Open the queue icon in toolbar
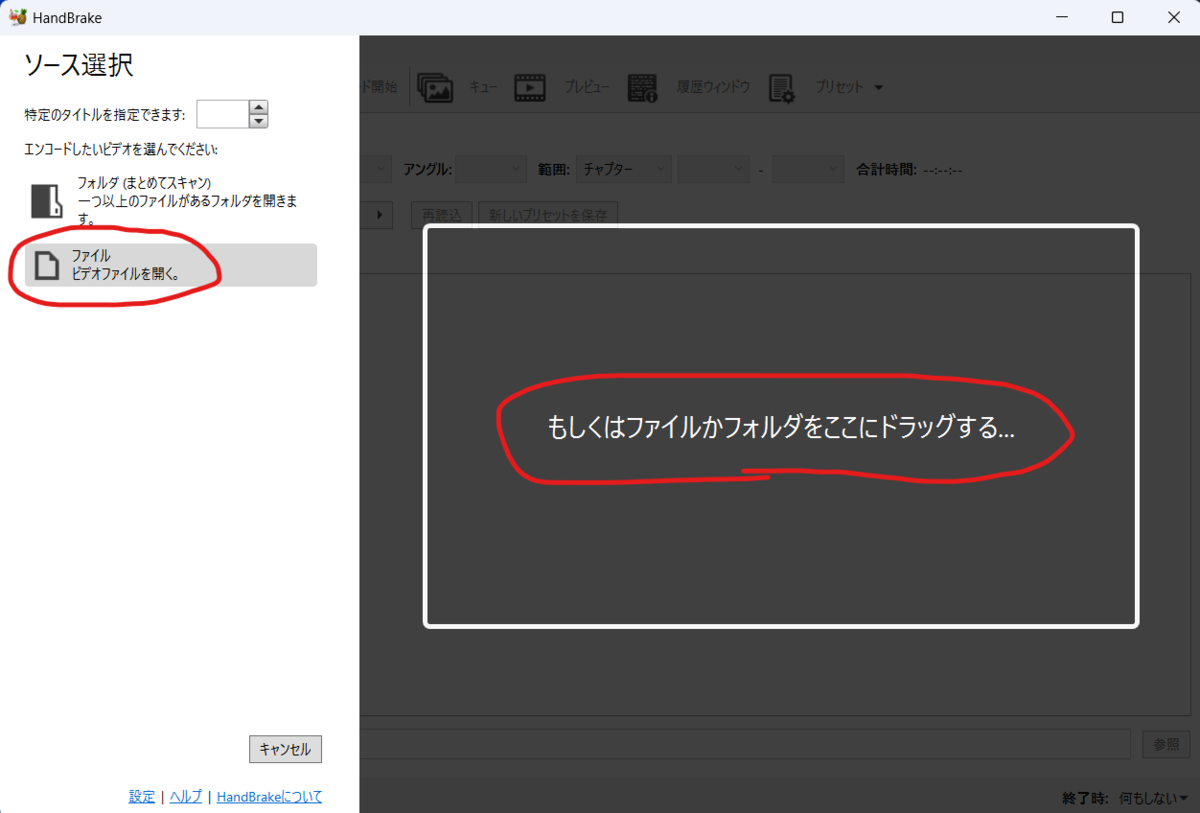Image resolution: width=1200 pixels, height=813 pixels. 436,87
